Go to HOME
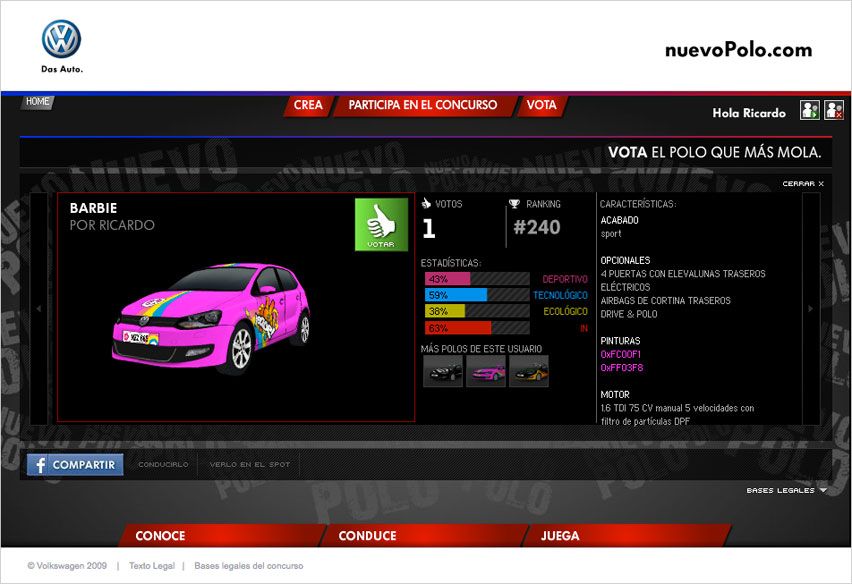 click(37, 102)
